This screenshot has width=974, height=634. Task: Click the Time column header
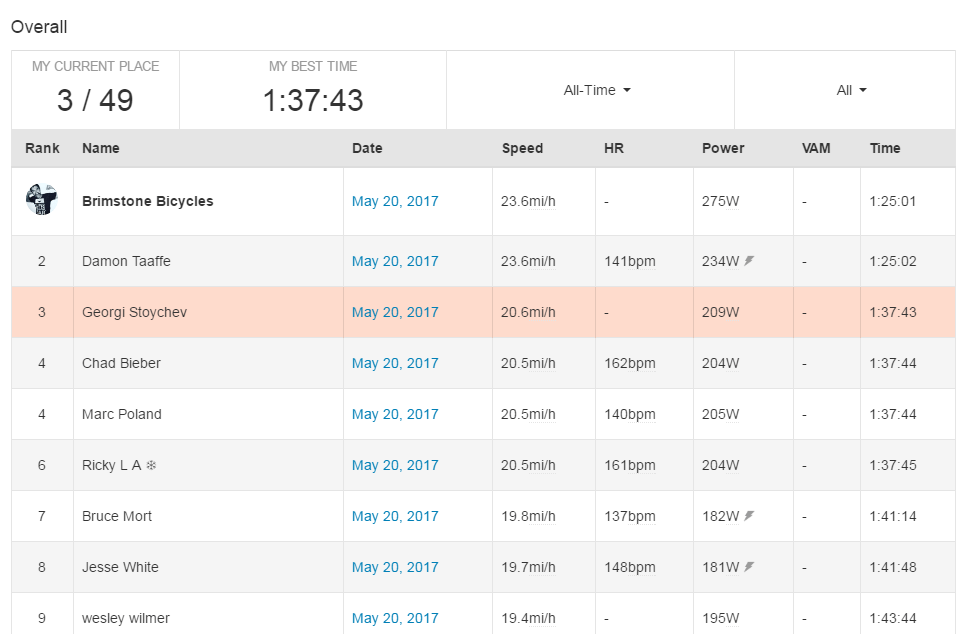coord(885,148)
